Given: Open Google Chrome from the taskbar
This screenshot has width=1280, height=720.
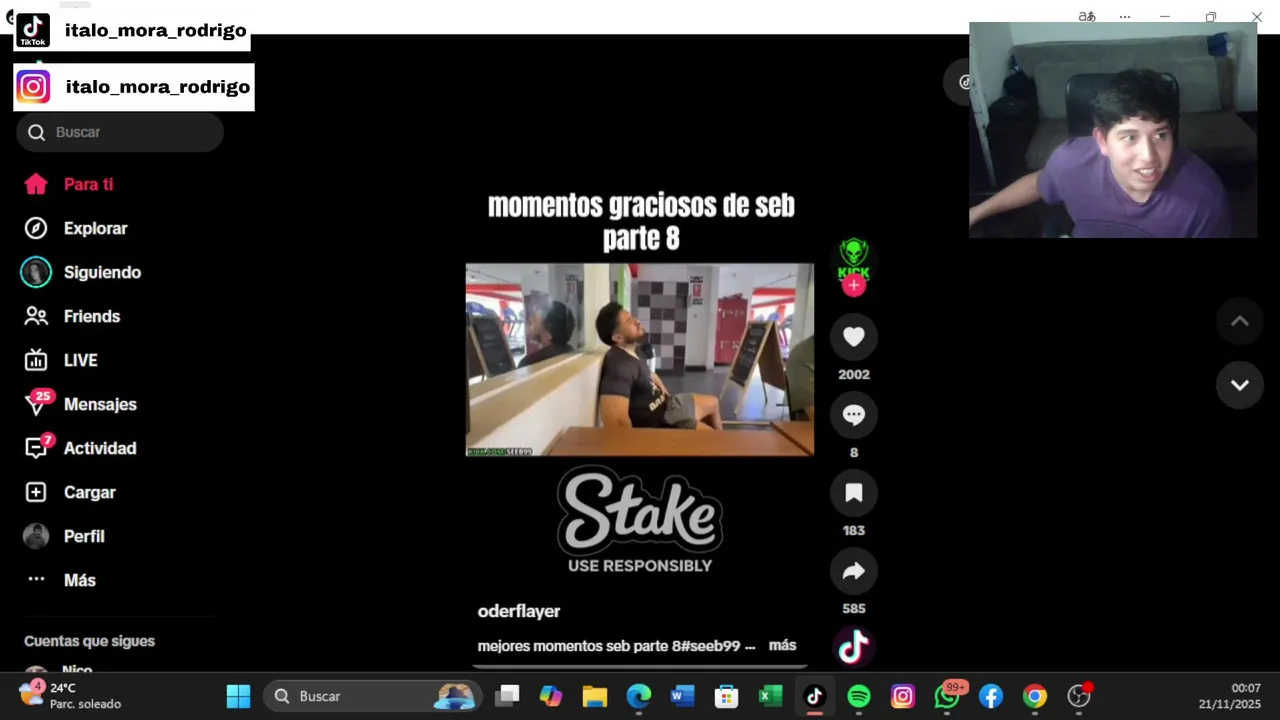Looking at the screenshot, I should click(1035, 696).
